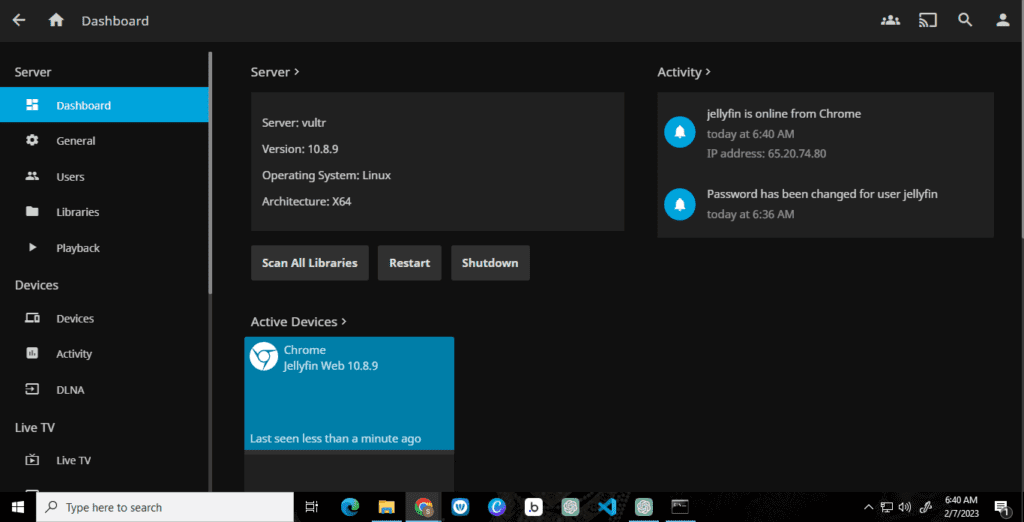Viewport: 1024px width, 522px height.
Task: Click the Windows taskbar search box
Action: click(165, 507)
